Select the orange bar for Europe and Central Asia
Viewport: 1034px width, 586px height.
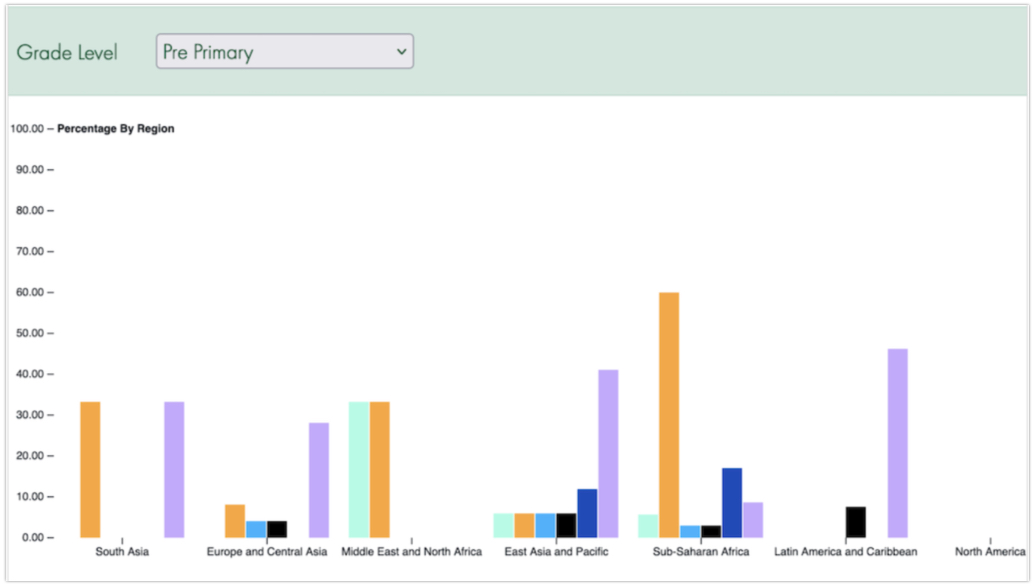[235, 521]
